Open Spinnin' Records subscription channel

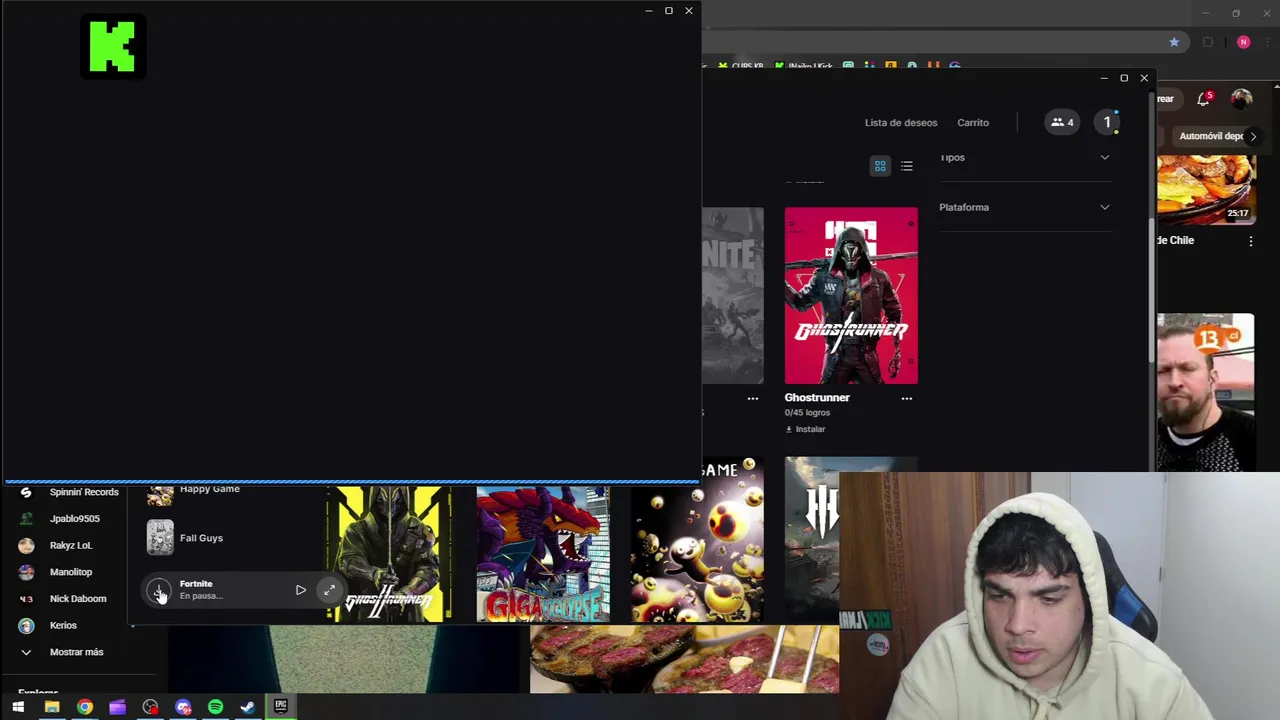[70, 492]
